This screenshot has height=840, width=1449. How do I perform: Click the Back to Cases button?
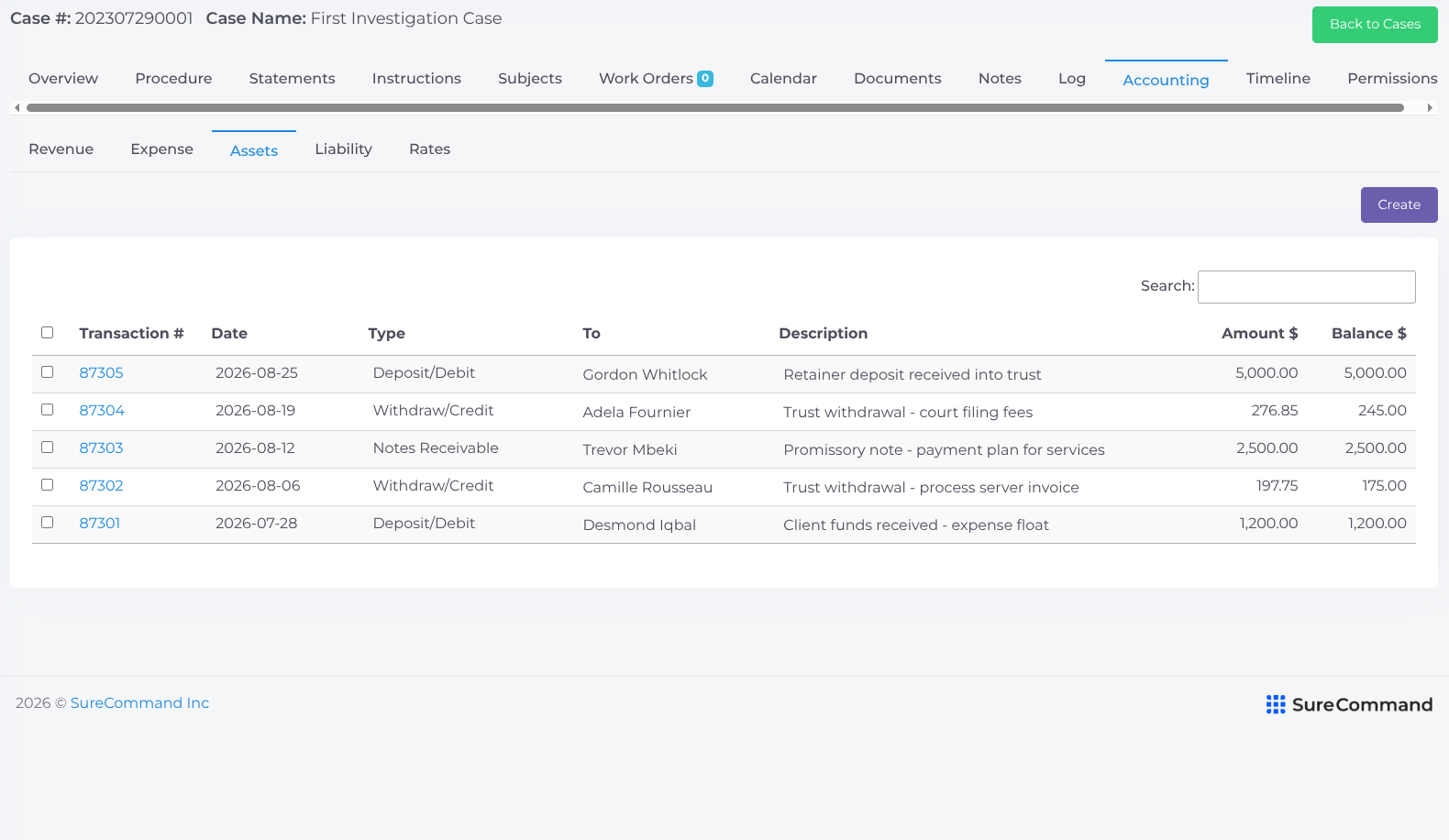1375,25
